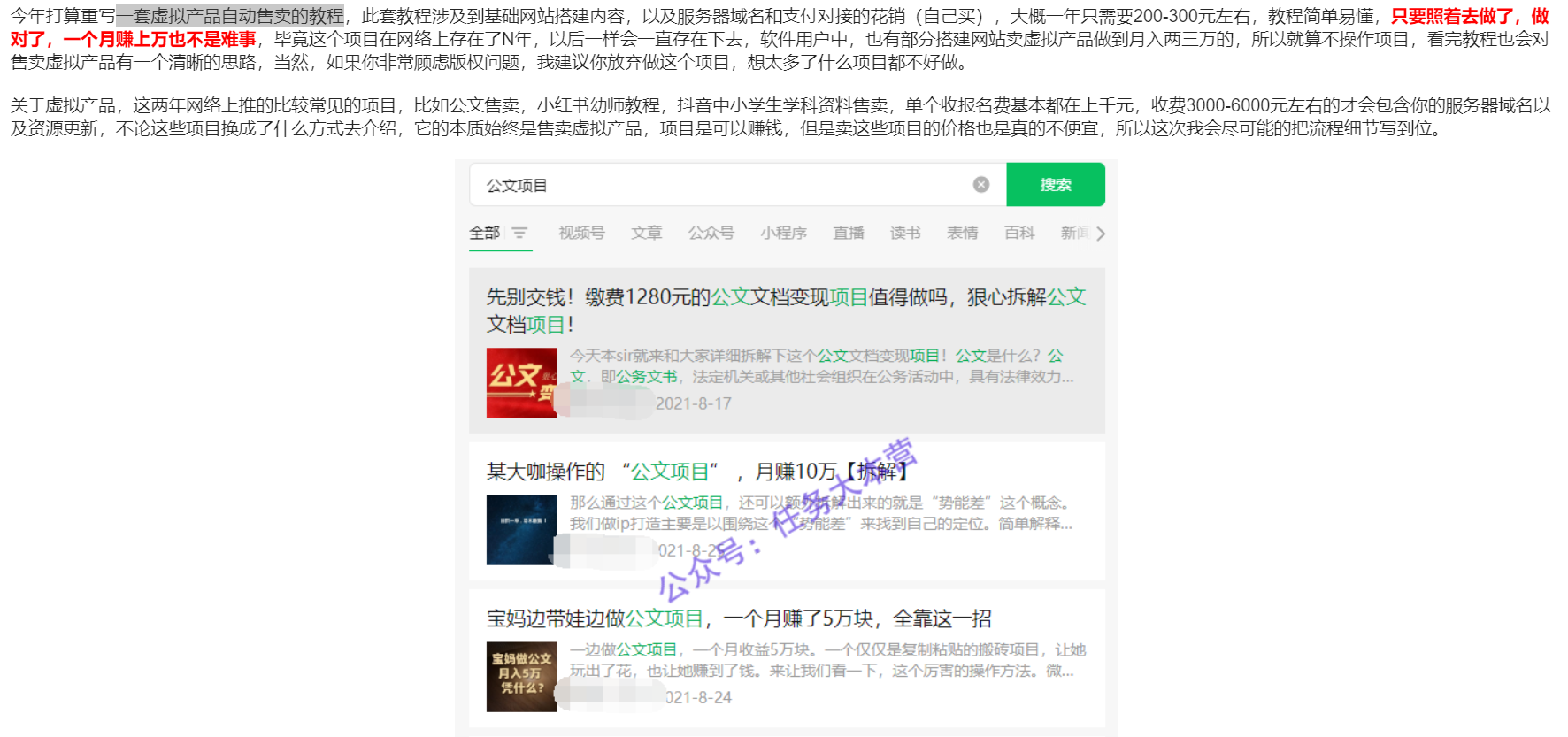Viewport: 1568px width, 737px height.
Task: Click the 宝妈做公文 月入5万 thumbnail
Action: pyautogui.click(x=521, y=676)
